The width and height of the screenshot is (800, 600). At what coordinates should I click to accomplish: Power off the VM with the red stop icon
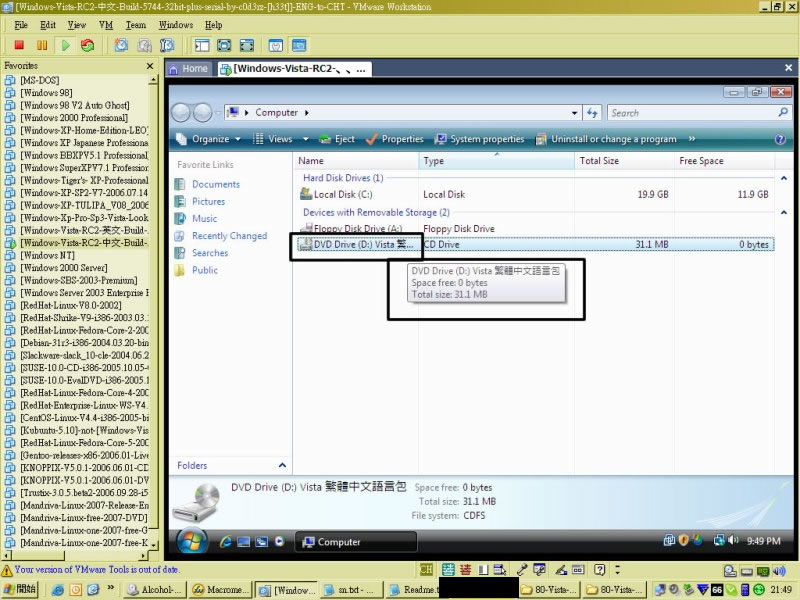tap(19, 45)
